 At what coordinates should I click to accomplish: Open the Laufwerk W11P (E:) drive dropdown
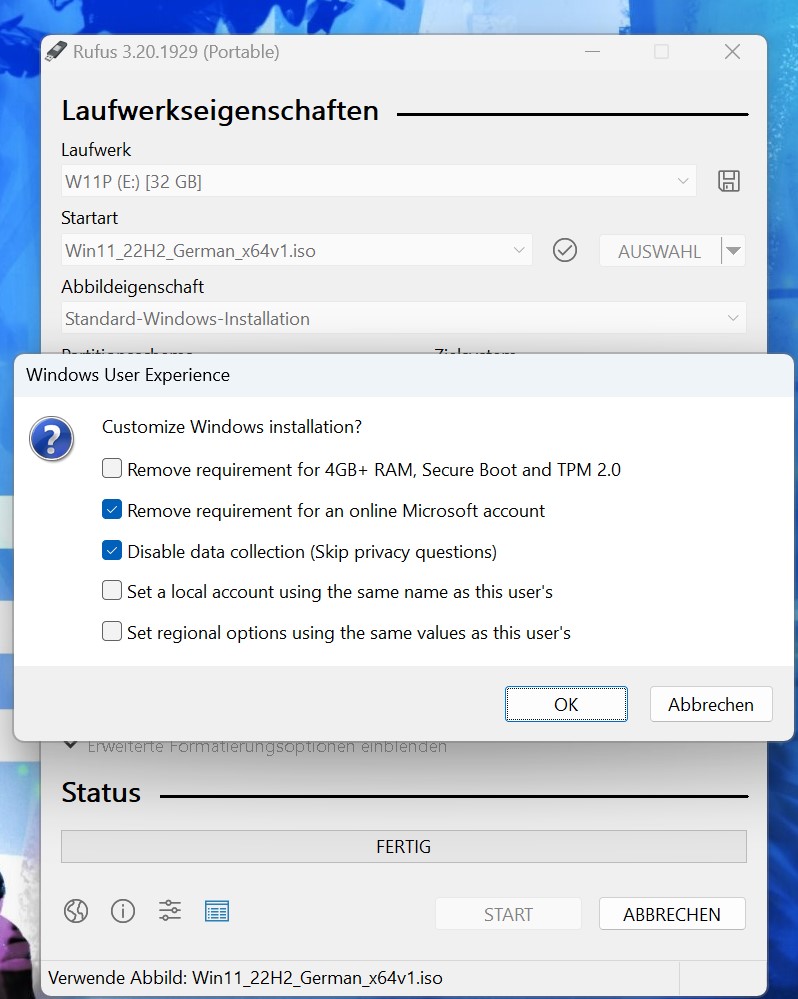pos(378,182)
